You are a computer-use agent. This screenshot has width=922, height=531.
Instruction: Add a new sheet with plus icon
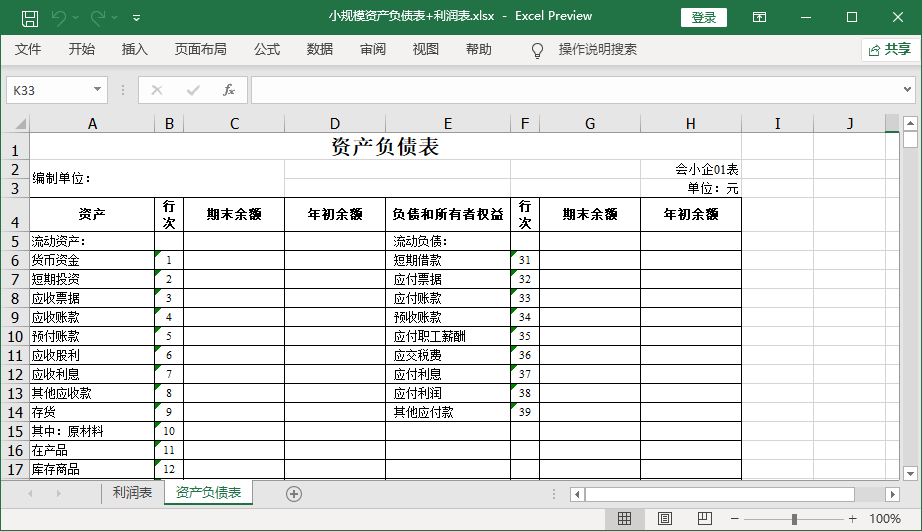pos(294,493)
